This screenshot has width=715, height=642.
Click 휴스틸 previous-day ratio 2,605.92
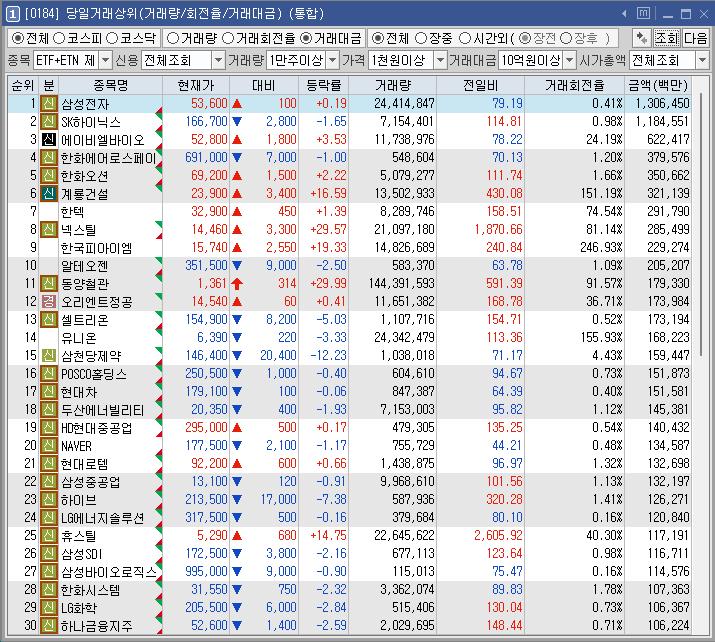tap(498, 535)
